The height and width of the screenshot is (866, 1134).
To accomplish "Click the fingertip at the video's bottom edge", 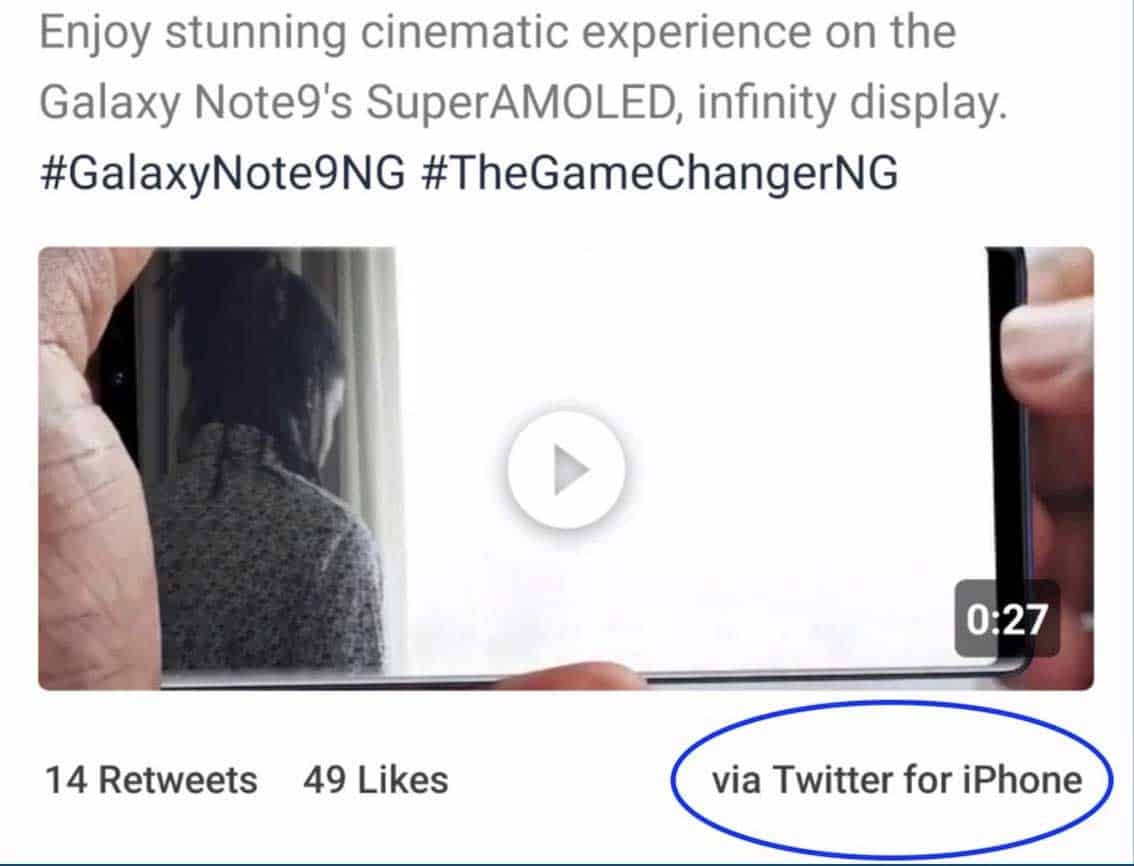I will 570,678.
